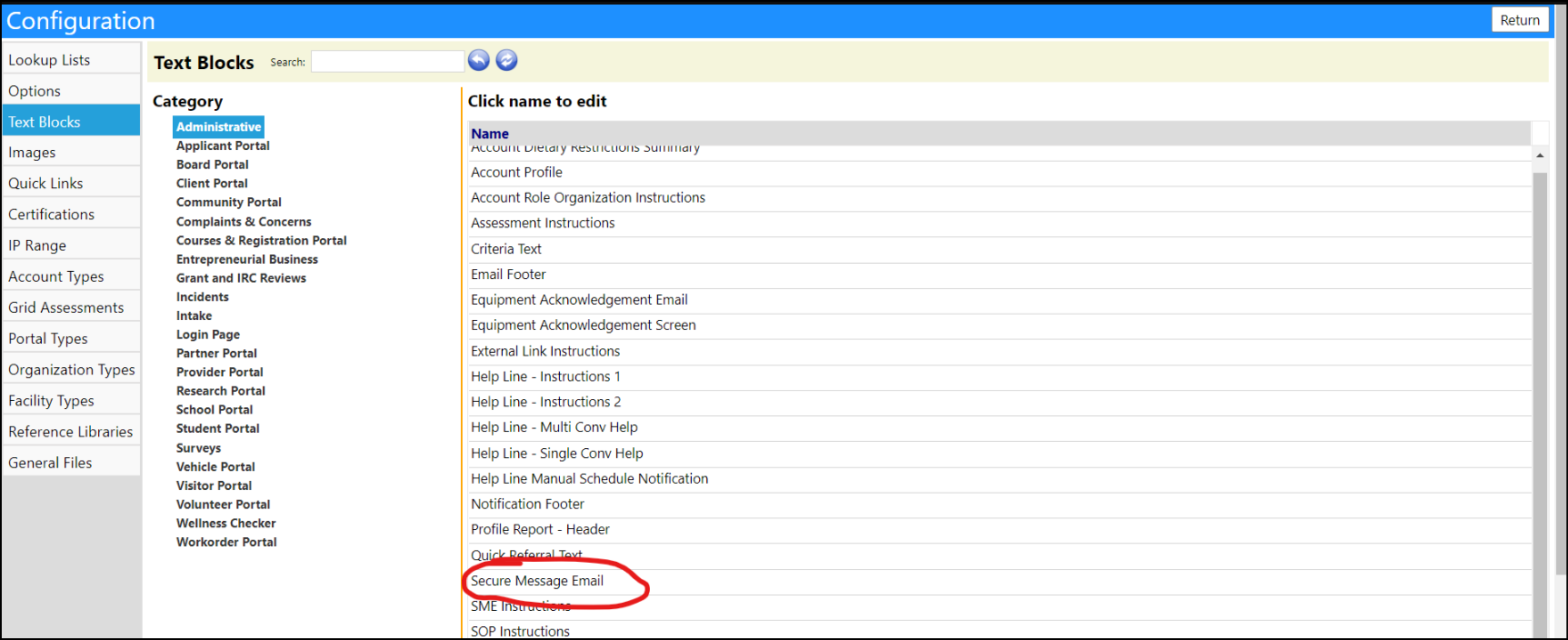
Task: Select the Intake category
Action: click(194, 316)
